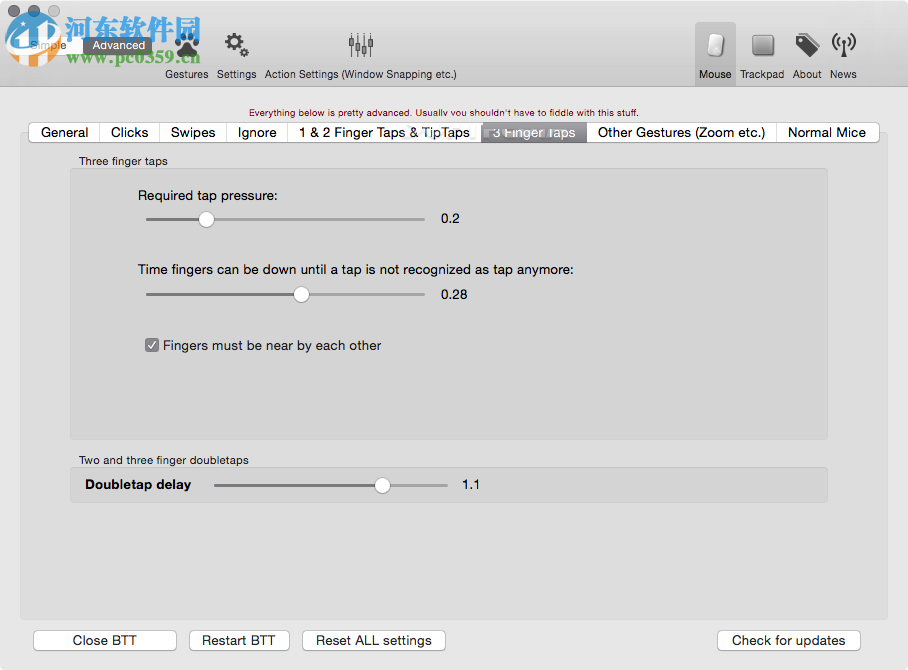The height and width of the screenshot is (670, 908).
Task: Select the Normal Mice tab
Action: click(828, 132)
